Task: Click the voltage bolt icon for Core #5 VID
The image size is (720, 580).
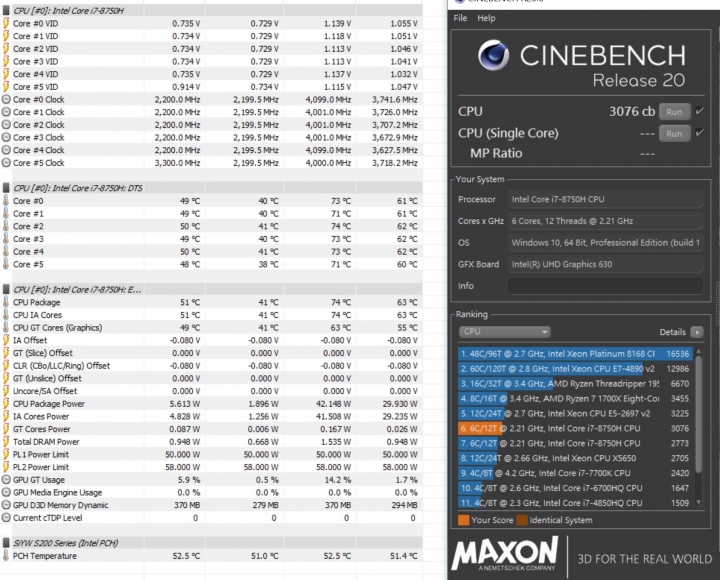Action: 6,87
